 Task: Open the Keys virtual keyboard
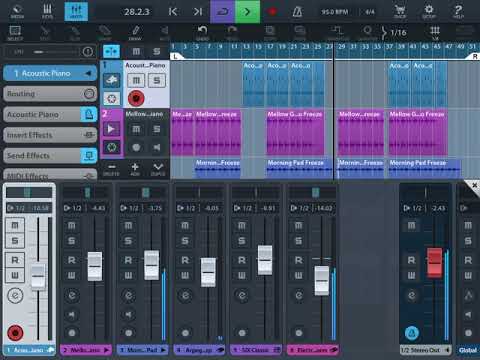click(47, 11)
